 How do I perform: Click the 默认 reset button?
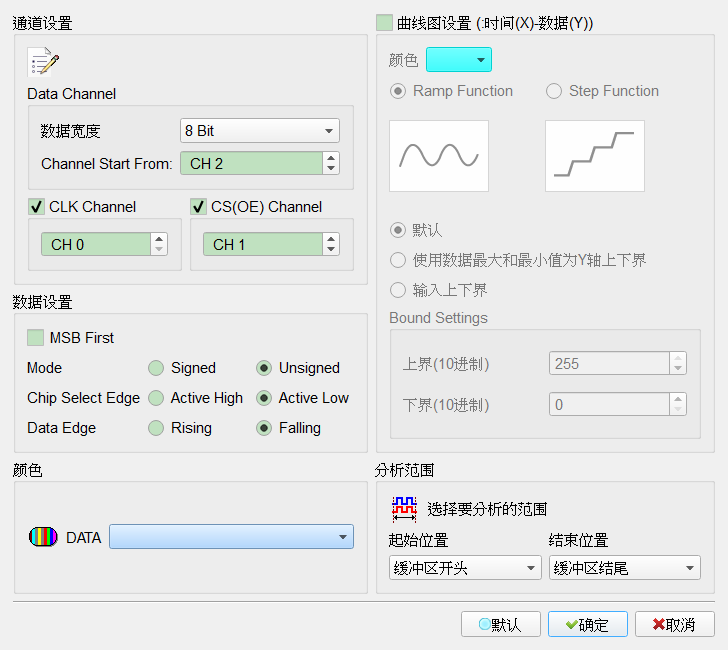click(x=500, y=624)
